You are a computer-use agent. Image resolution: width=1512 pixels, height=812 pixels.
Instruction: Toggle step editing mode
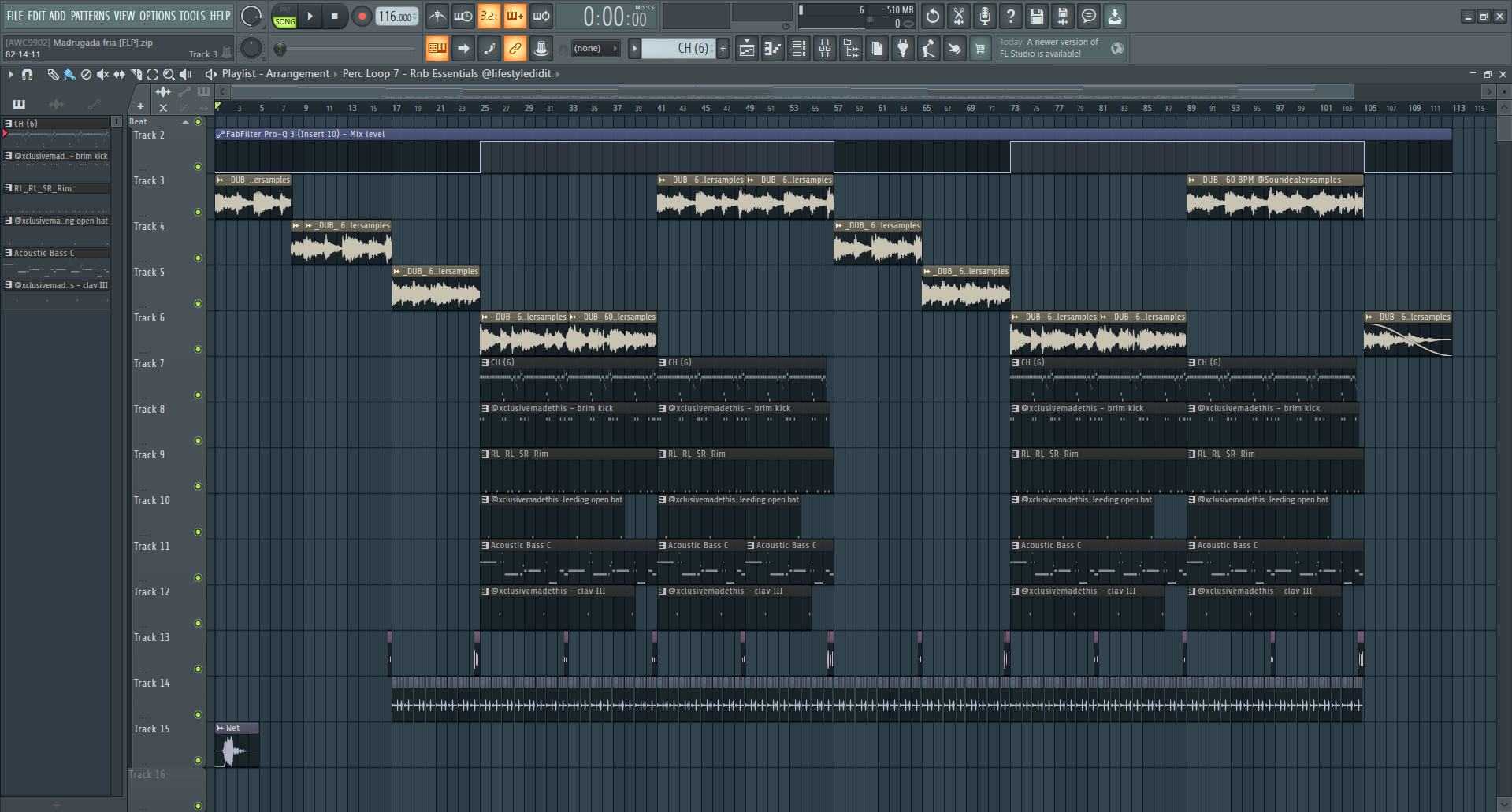click(489, 48)
